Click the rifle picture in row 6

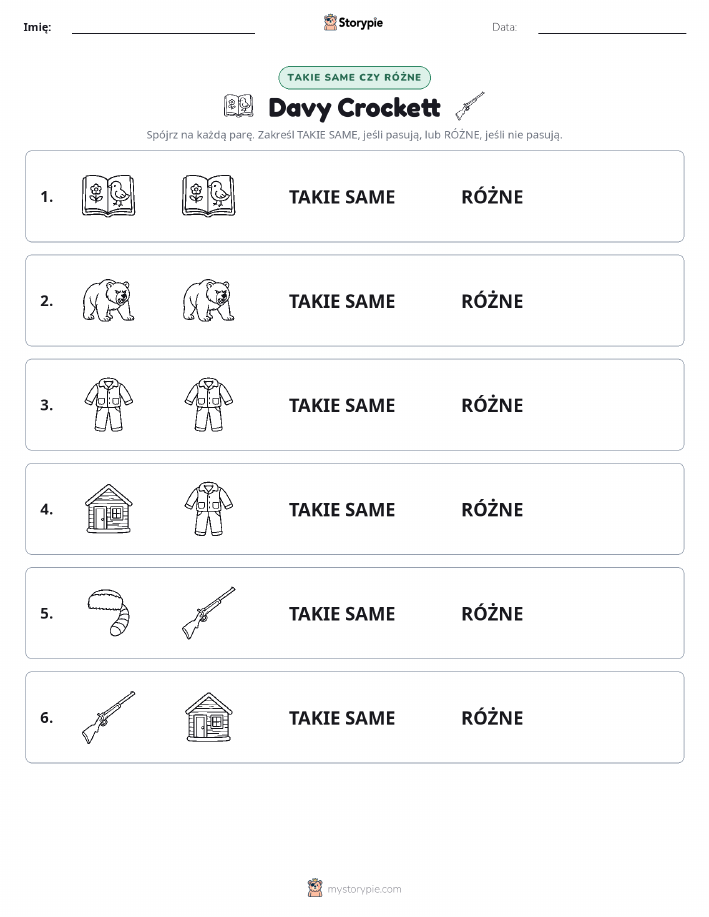[x=108, y=717]
